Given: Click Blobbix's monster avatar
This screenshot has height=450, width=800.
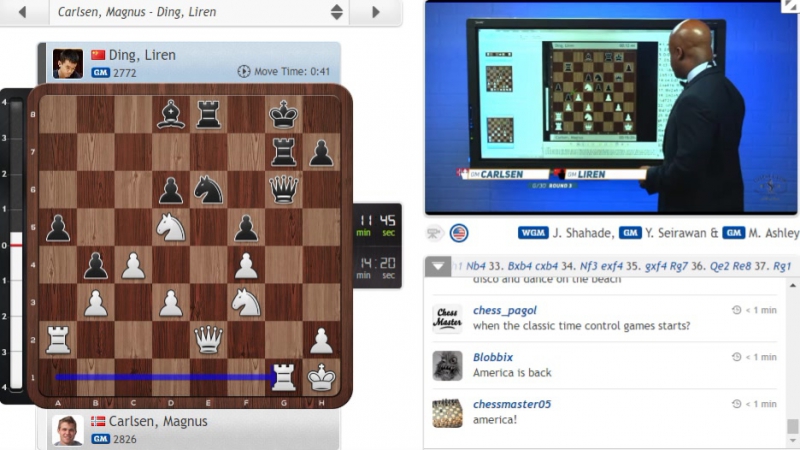Looking at the screenshot, I should click(x=447, y=366).
